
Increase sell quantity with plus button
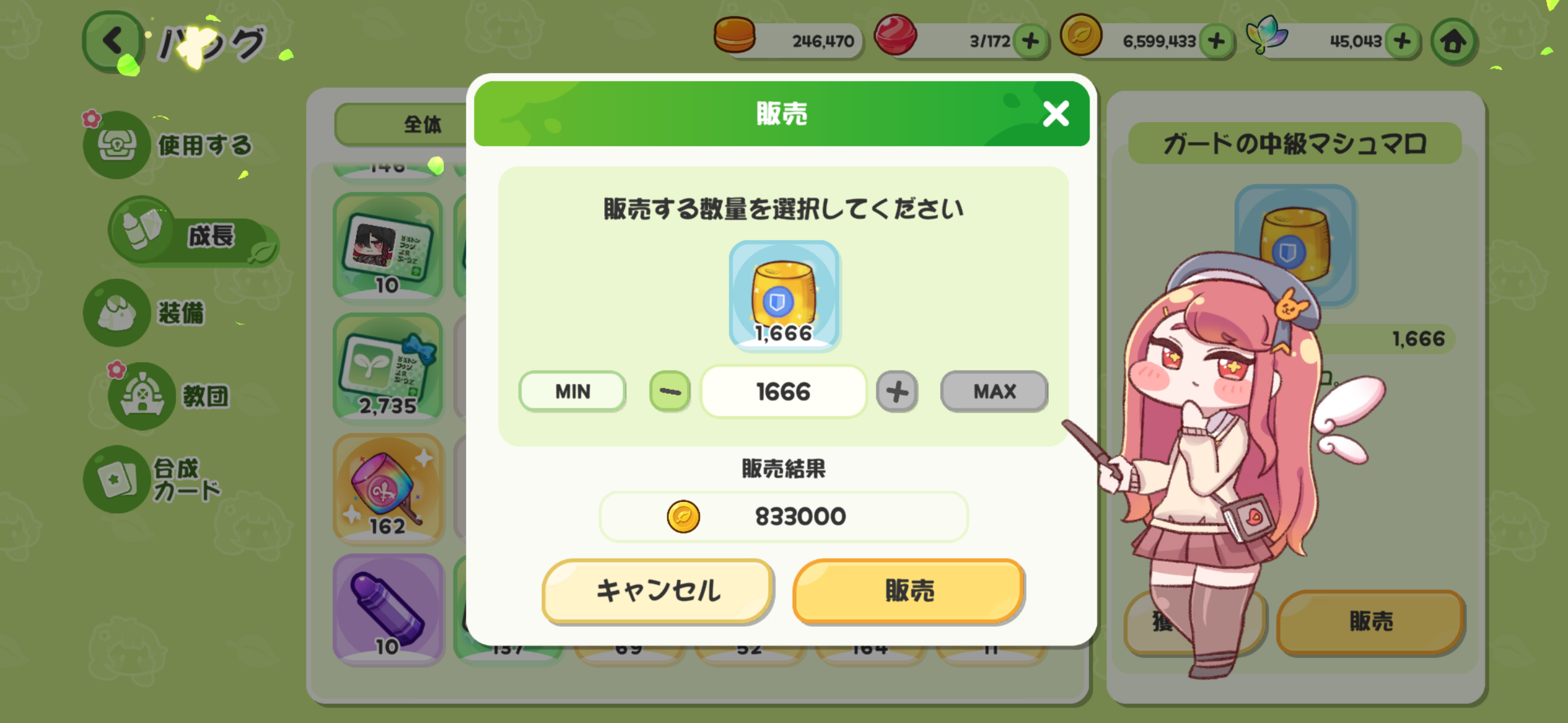tap(897, 391)
